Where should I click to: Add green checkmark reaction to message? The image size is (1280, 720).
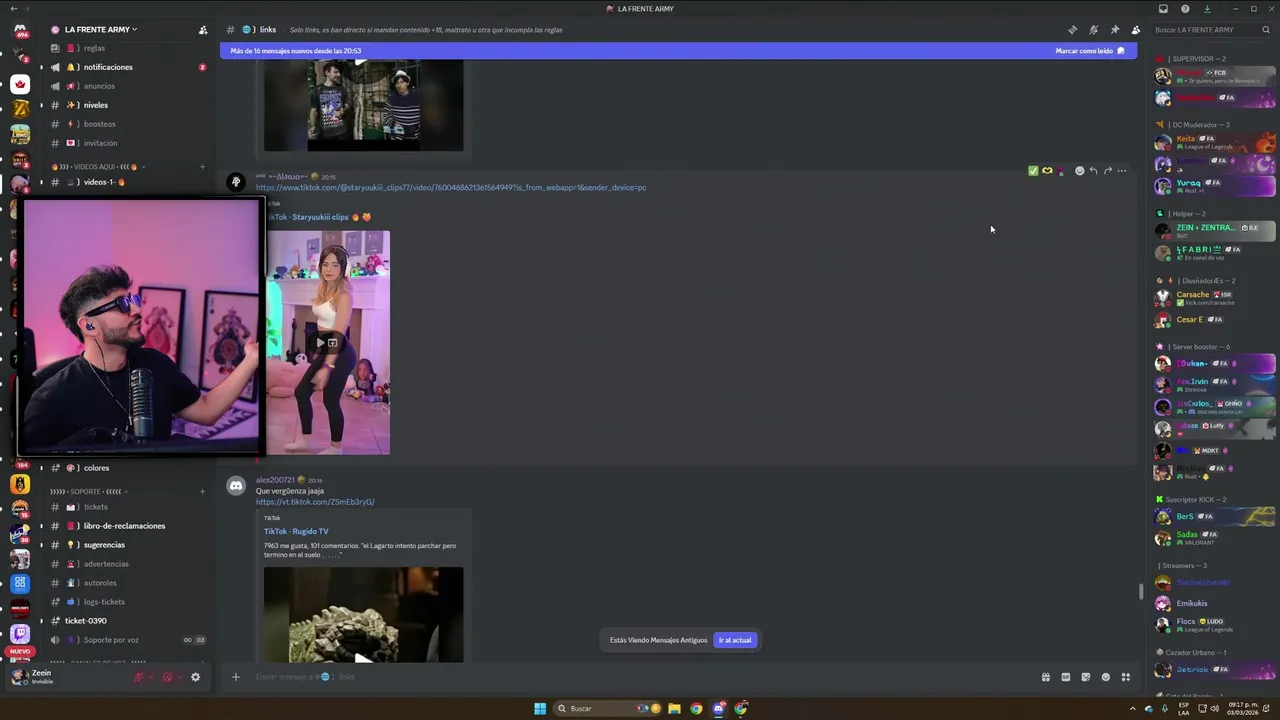coord(1033,171)
